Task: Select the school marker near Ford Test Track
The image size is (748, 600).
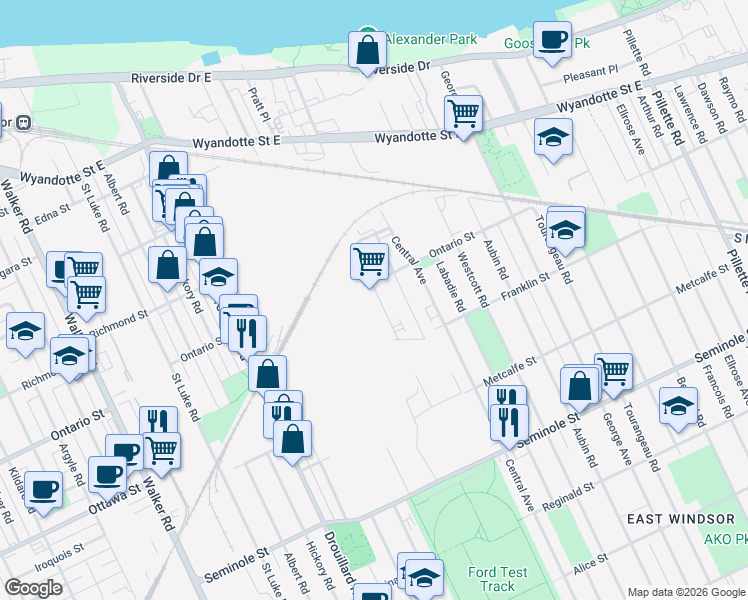Action: [x=425, y=579]
